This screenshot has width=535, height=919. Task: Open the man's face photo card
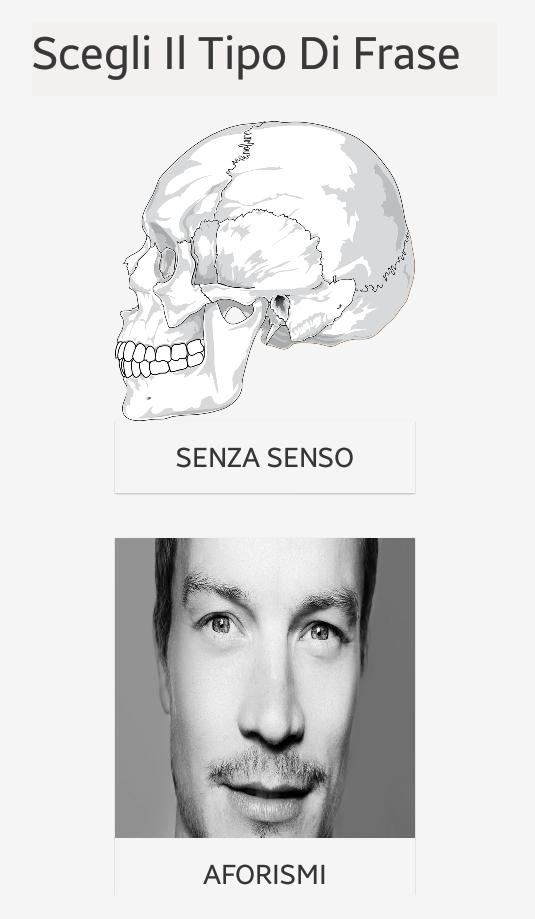(x=265, y=688)
